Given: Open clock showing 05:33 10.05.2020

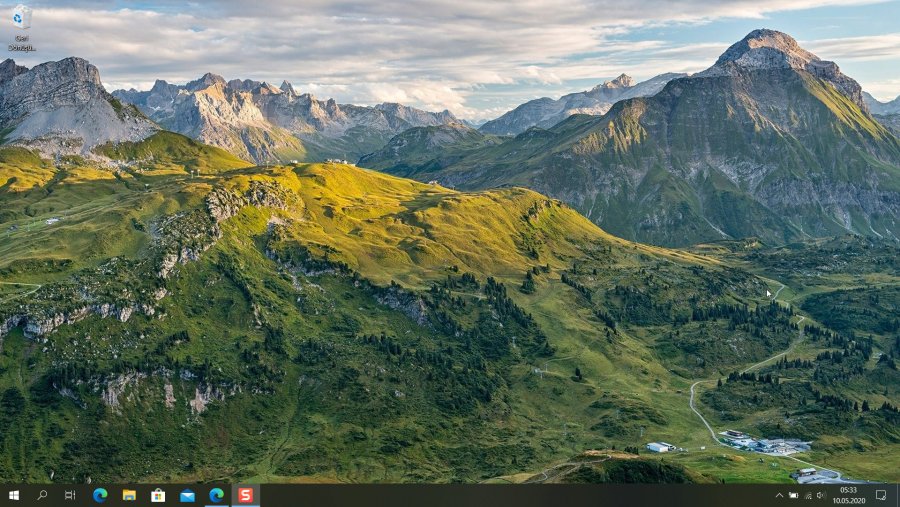Looking at the screenshot, I should (849, 496).
